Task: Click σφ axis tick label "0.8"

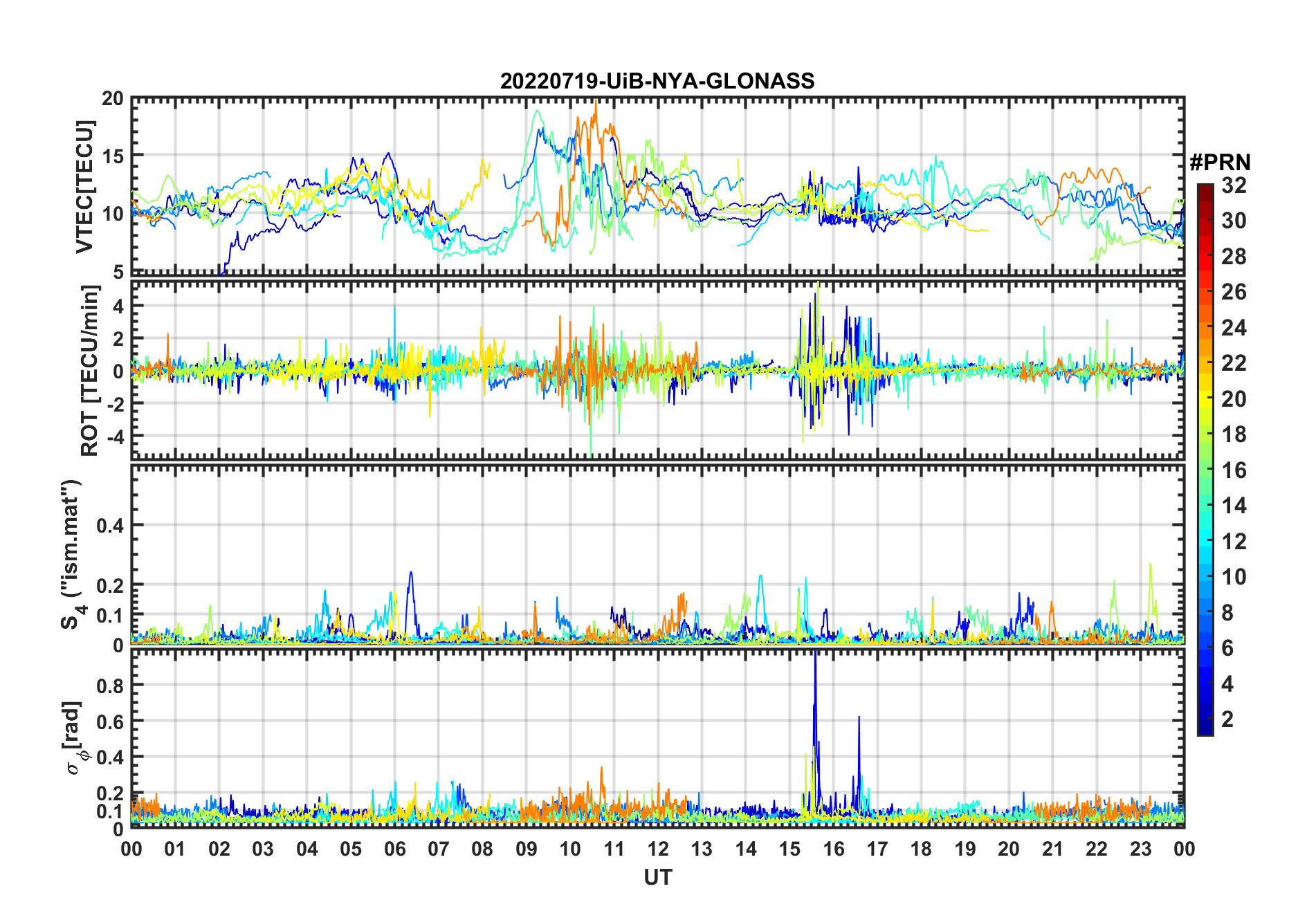Action: (111, 686)
